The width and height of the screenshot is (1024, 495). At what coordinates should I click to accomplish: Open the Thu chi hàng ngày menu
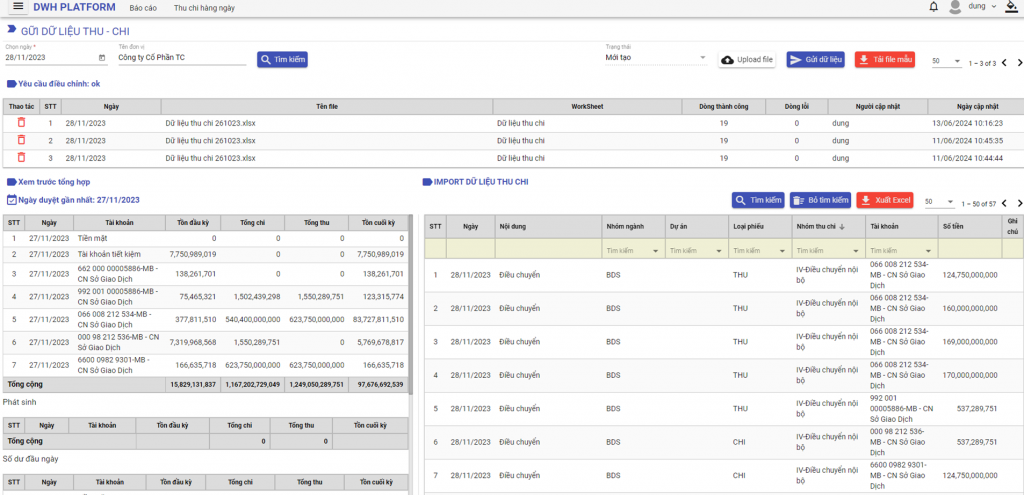coord(204,8)
